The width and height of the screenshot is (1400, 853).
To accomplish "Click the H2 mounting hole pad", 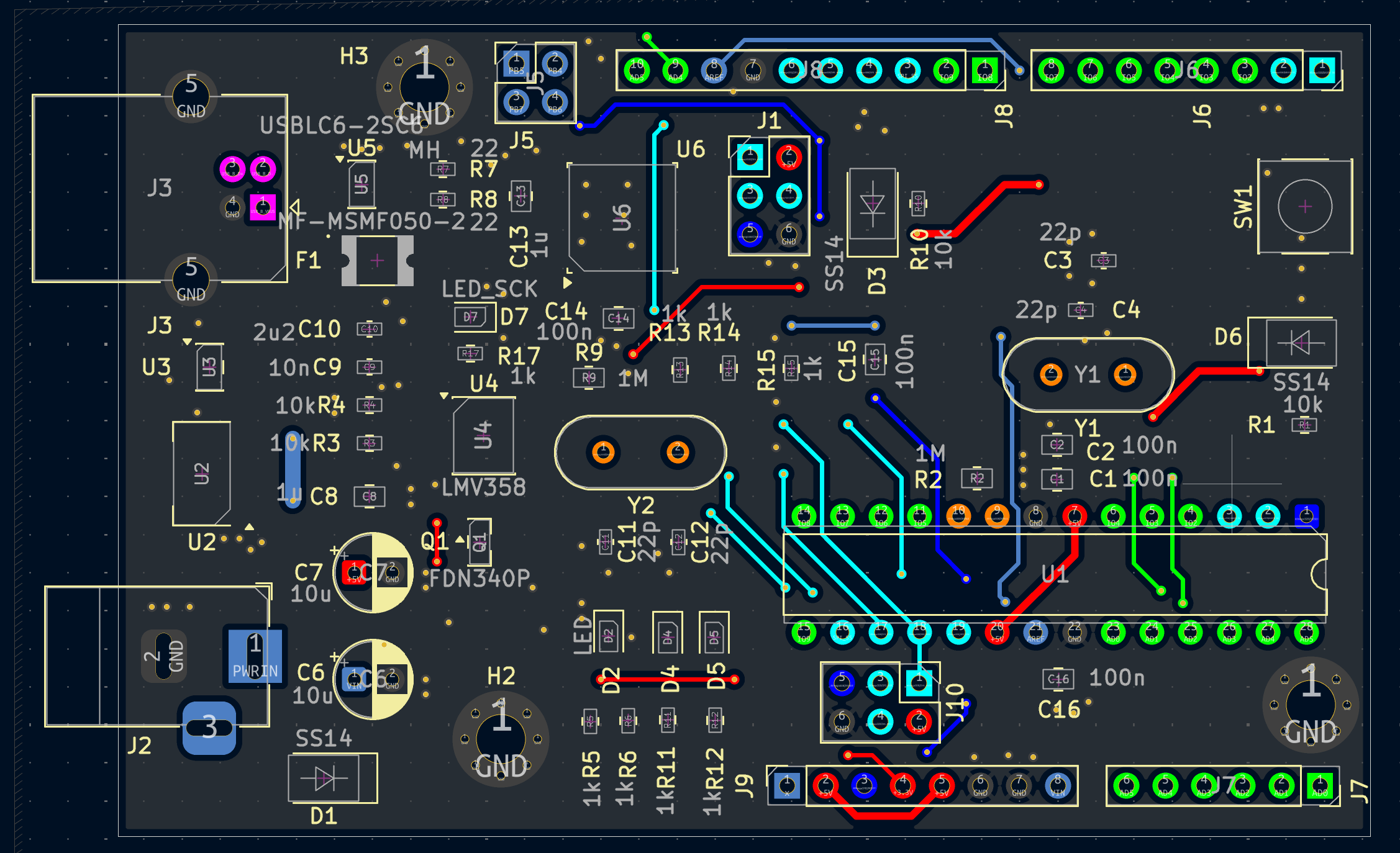I will coord(501,739).
